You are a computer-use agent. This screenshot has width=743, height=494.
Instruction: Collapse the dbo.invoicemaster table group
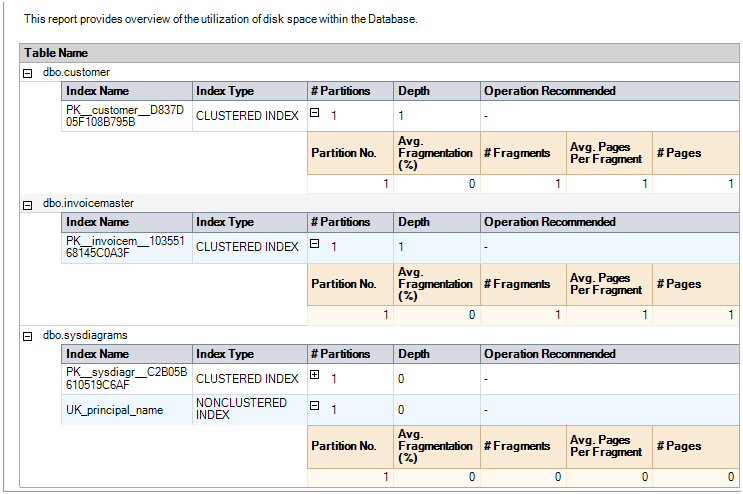tap(27, 205)
